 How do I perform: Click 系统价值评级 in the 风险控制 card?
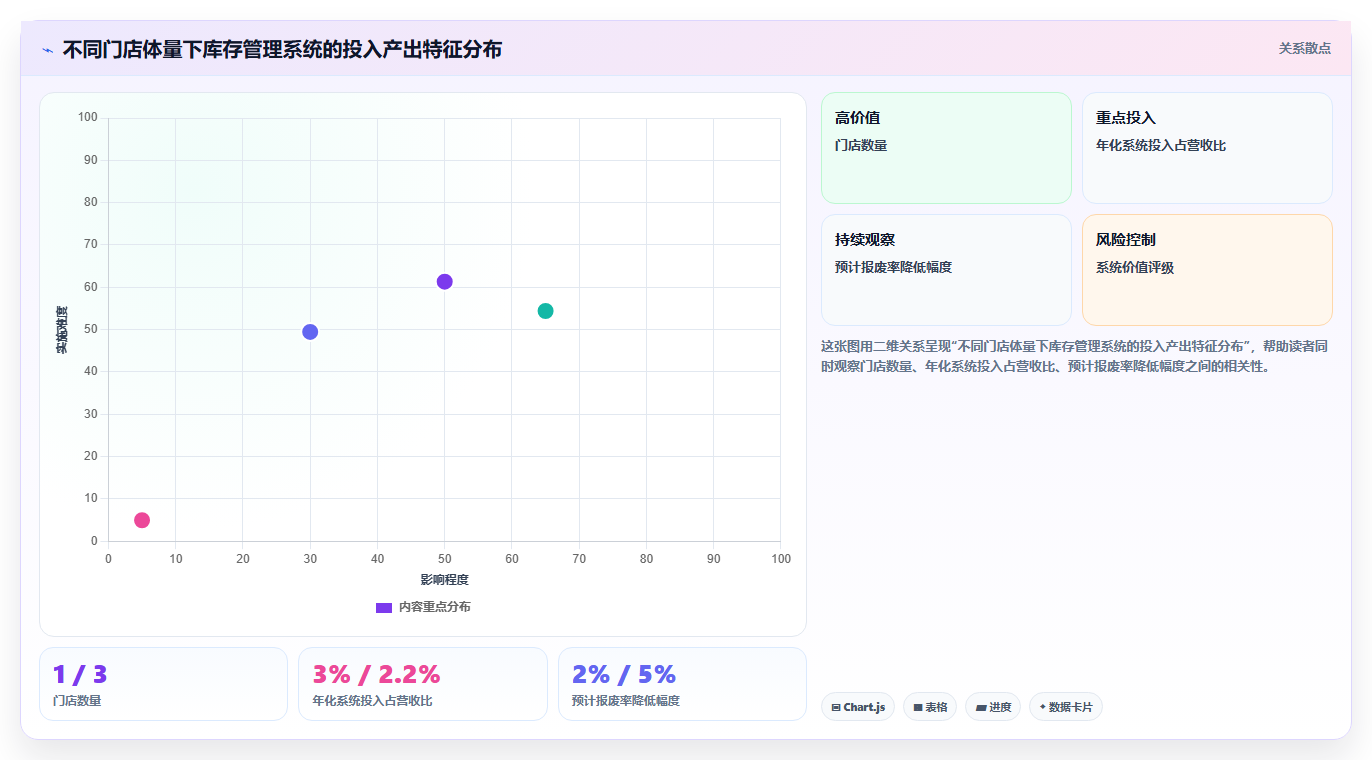click(1135, 267)
